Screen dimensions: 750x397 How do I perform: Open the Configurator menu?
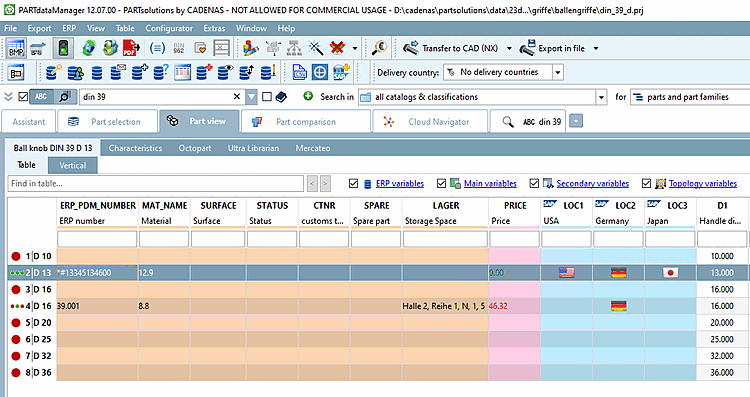169,28
